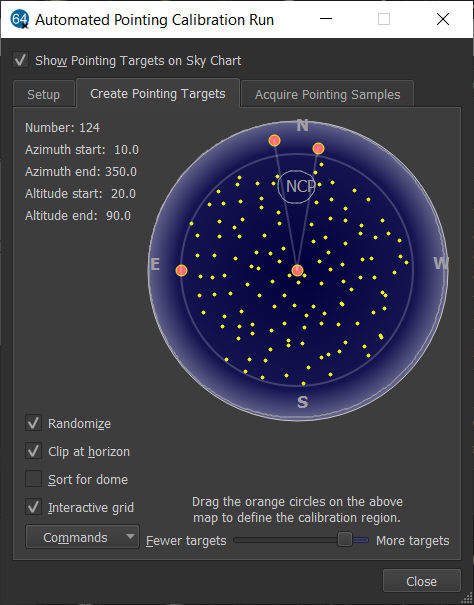Click the app icon in title bar

click(x=19, y=19)
